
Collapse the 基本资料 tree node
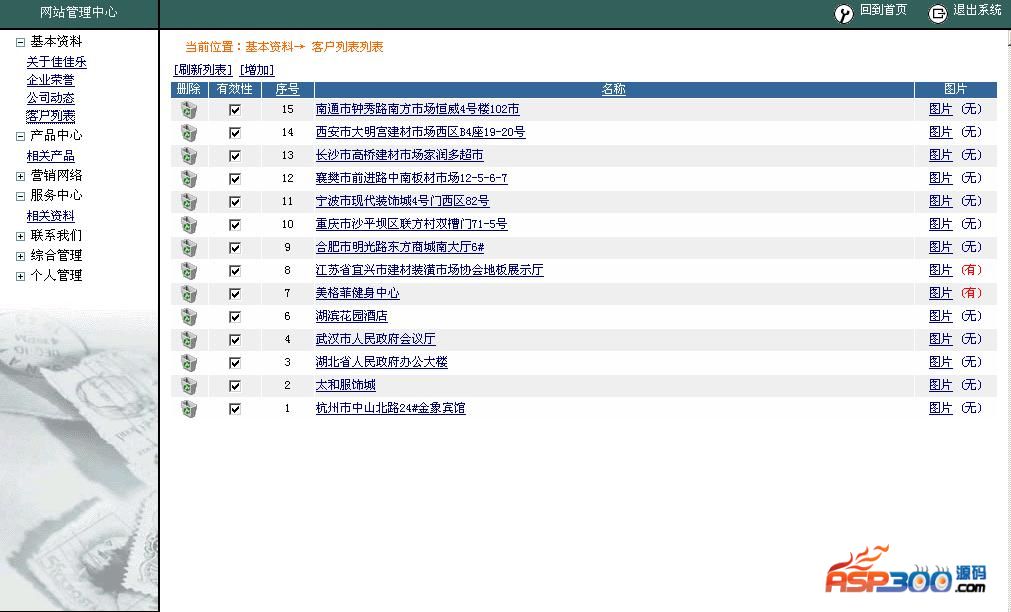(20, 42)
